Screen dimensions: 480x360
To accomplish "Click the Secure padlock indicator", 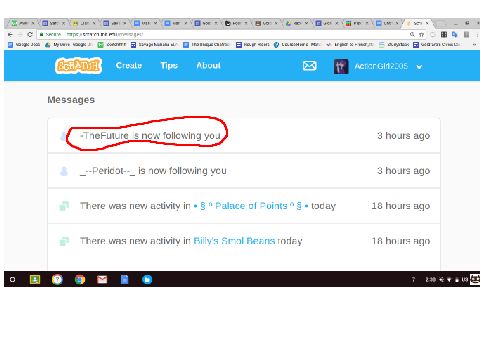I will (x=50, y=34).
